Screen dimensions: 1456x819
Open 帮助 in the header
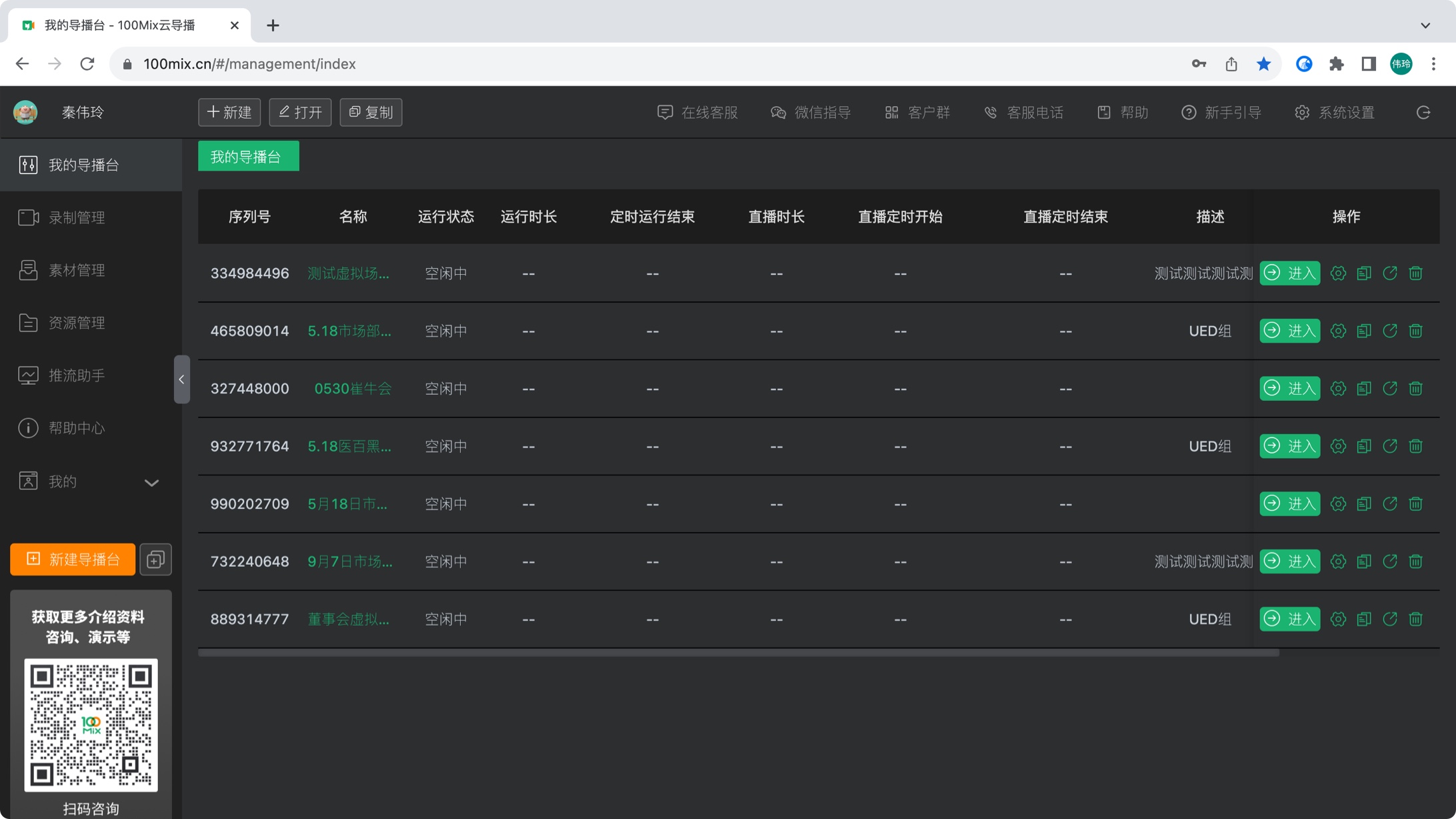point(1123,112)
